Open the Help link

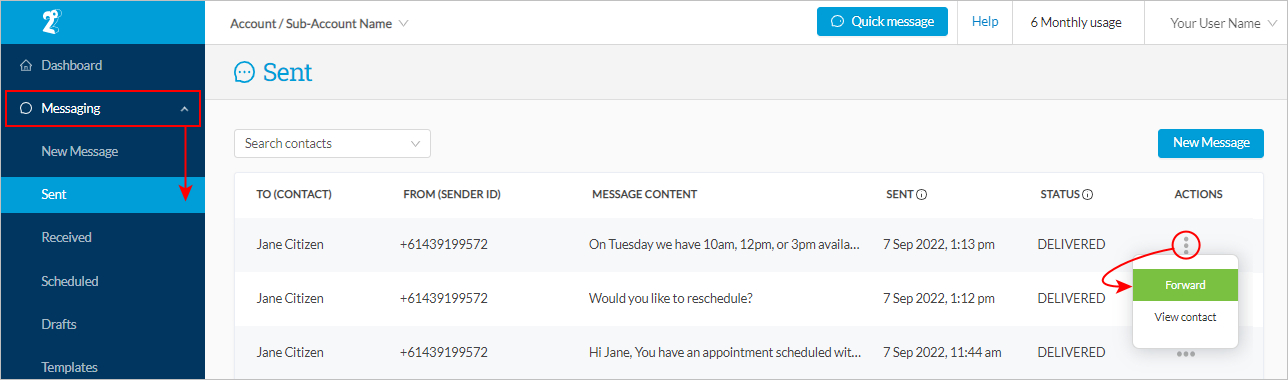[985, 22]
